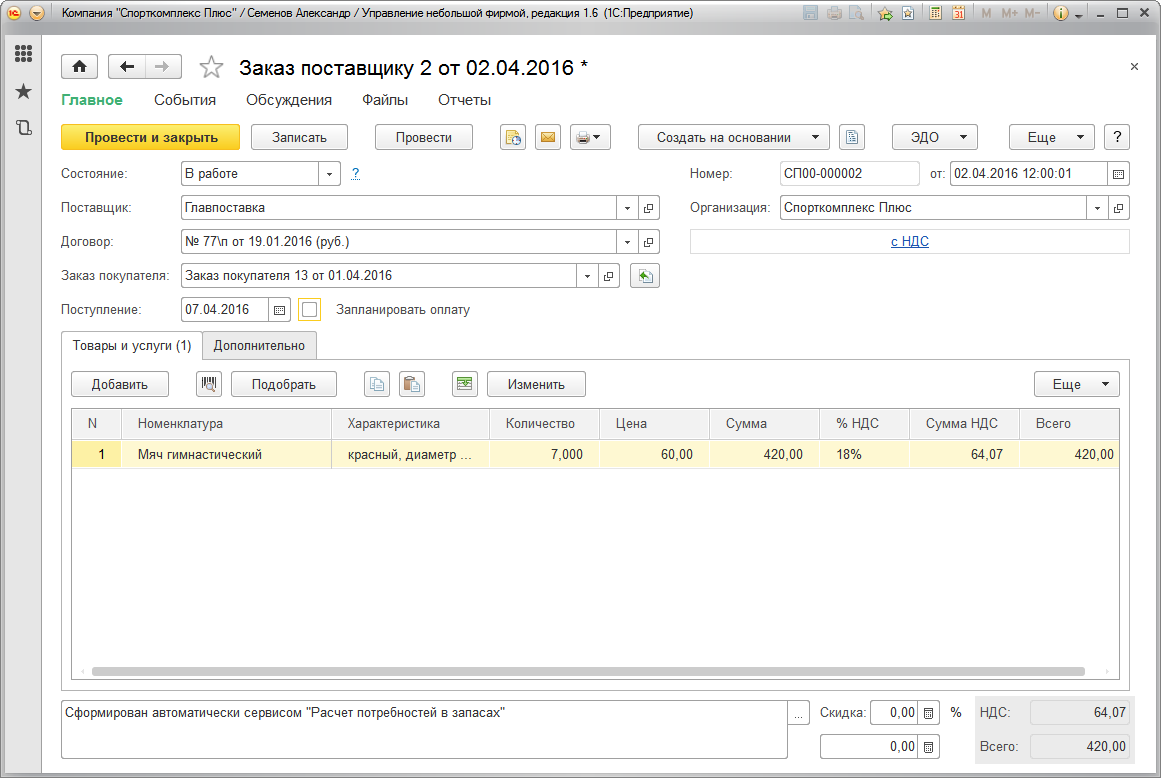This screenshot has width=1161, height=778.
Task: Open the ЭДО dropdown menu
Action: point(934,137)
